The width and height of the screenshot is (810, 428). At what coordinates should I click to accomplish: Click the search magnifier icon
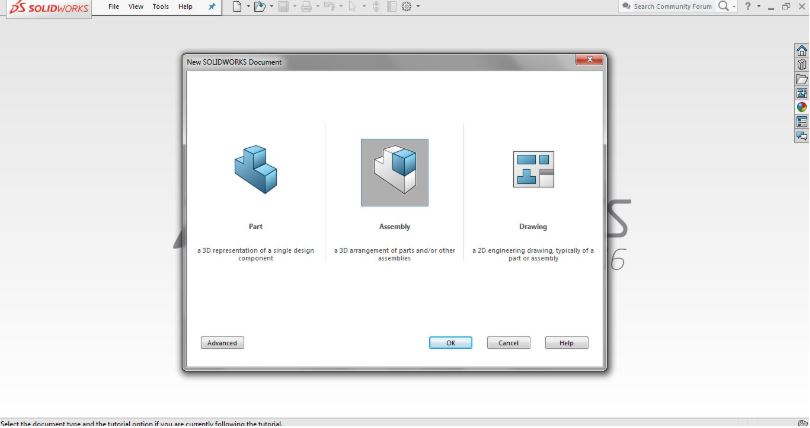724,6
